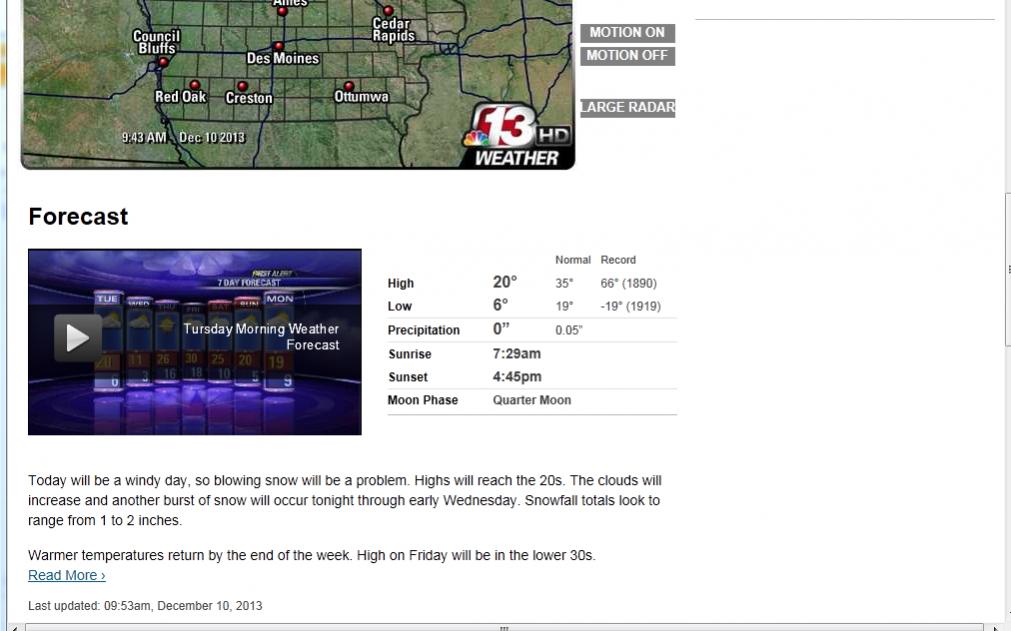Viewport: 1011px width, 631px height.
Task: Click the Moon Phase row in table
Action: tap(530, 400)
